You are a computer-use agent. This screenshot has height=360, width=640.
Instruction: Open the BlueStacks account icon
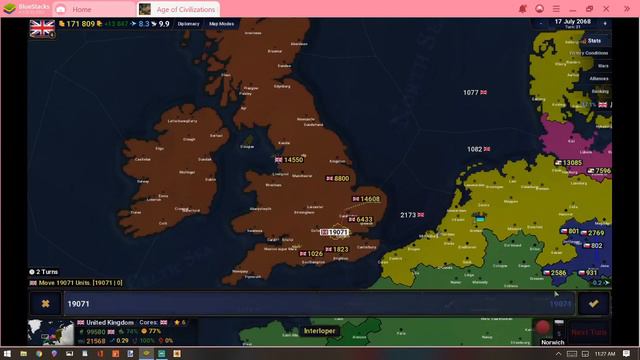pyautogui.click(x=539, y=9)
